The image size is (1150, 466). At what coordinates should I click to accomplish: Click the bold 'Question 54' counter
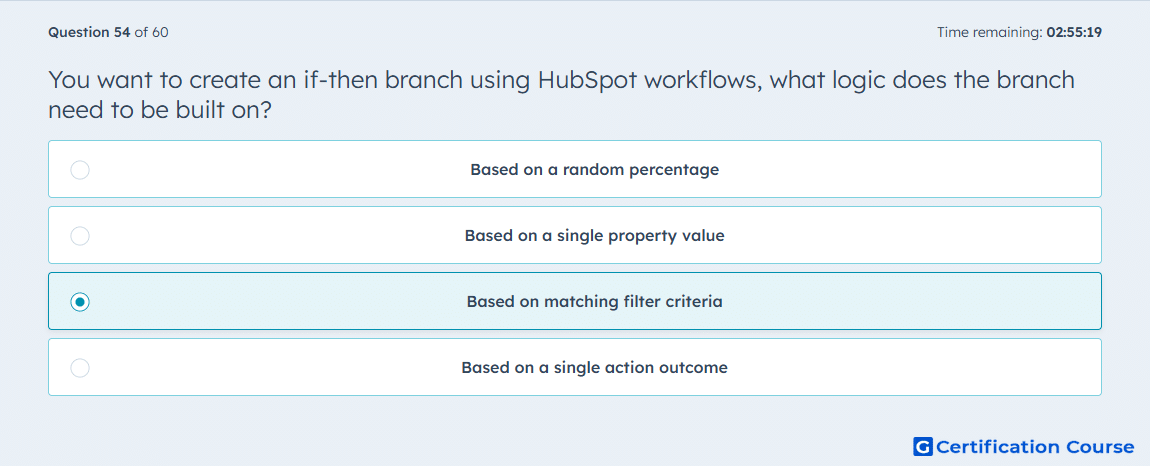click(89, 32)
